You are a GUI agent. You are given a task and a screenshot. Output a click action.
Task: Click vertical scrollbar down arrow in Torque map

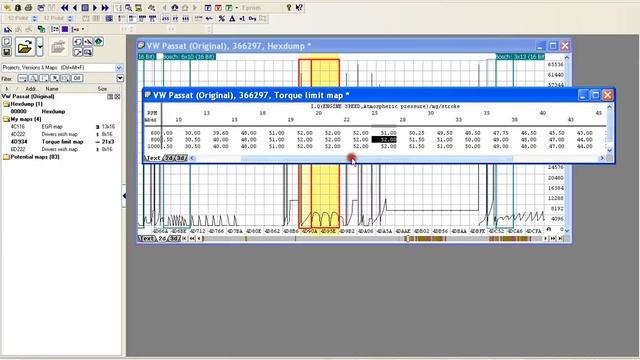(610, 150)
